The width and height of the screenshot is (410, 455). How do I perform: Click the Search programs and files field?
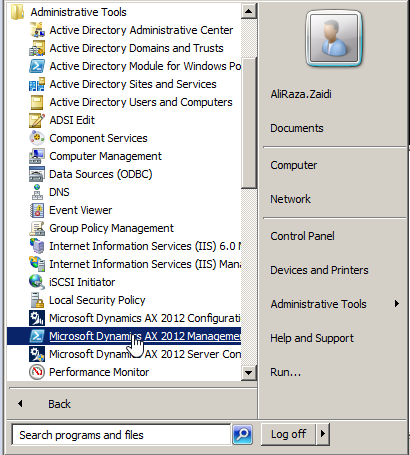[121, 435]
